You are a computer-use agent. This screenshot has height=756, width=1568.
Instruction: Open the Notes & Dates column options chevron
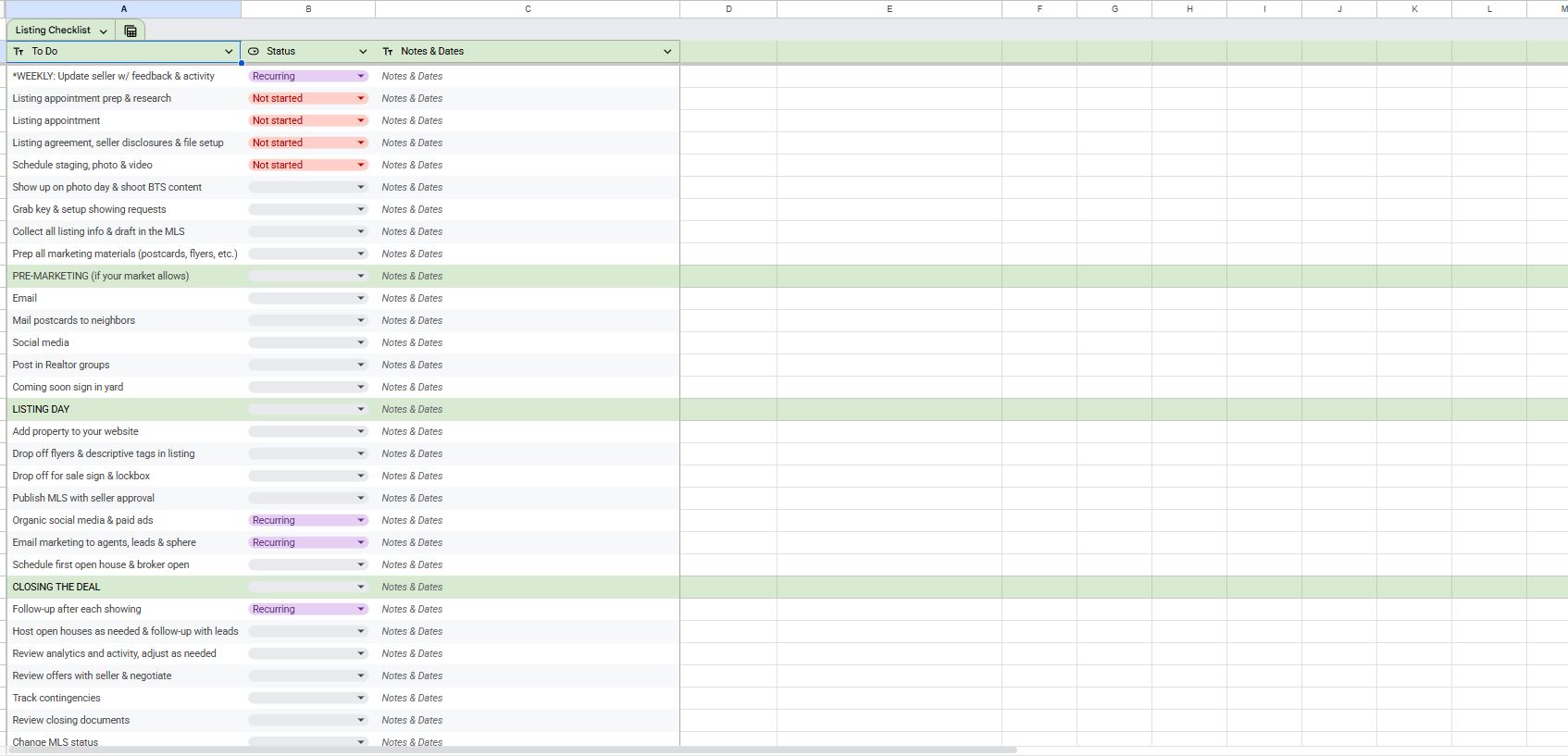point(667,52)
